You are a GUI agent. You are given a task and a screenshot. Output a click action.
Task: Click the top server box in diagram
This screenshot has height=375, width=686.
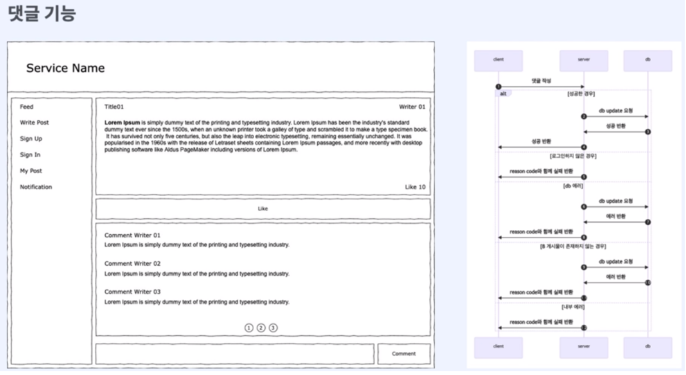584,60
